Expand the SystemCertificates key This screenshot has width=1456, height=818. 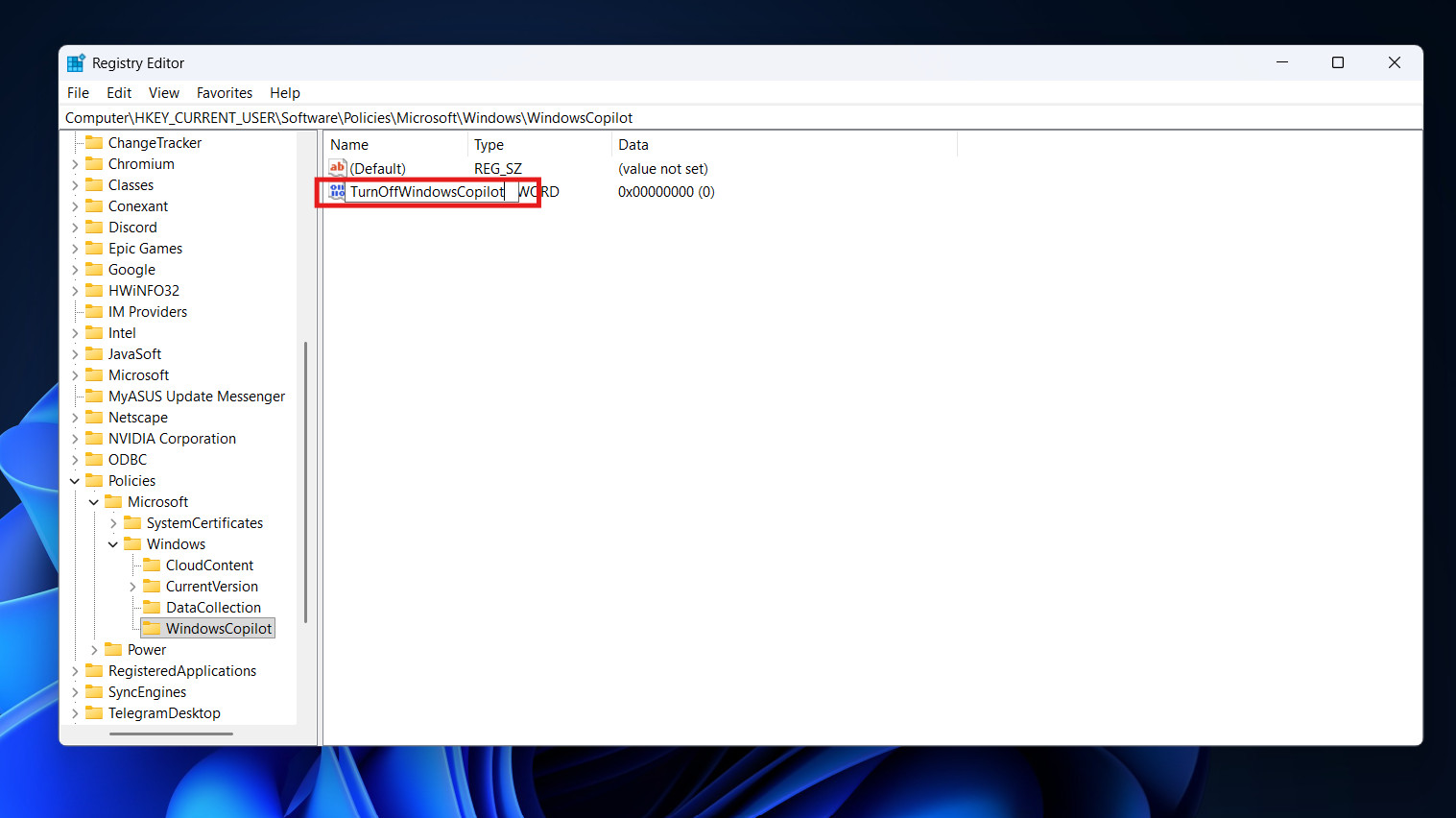coord(113,522)
